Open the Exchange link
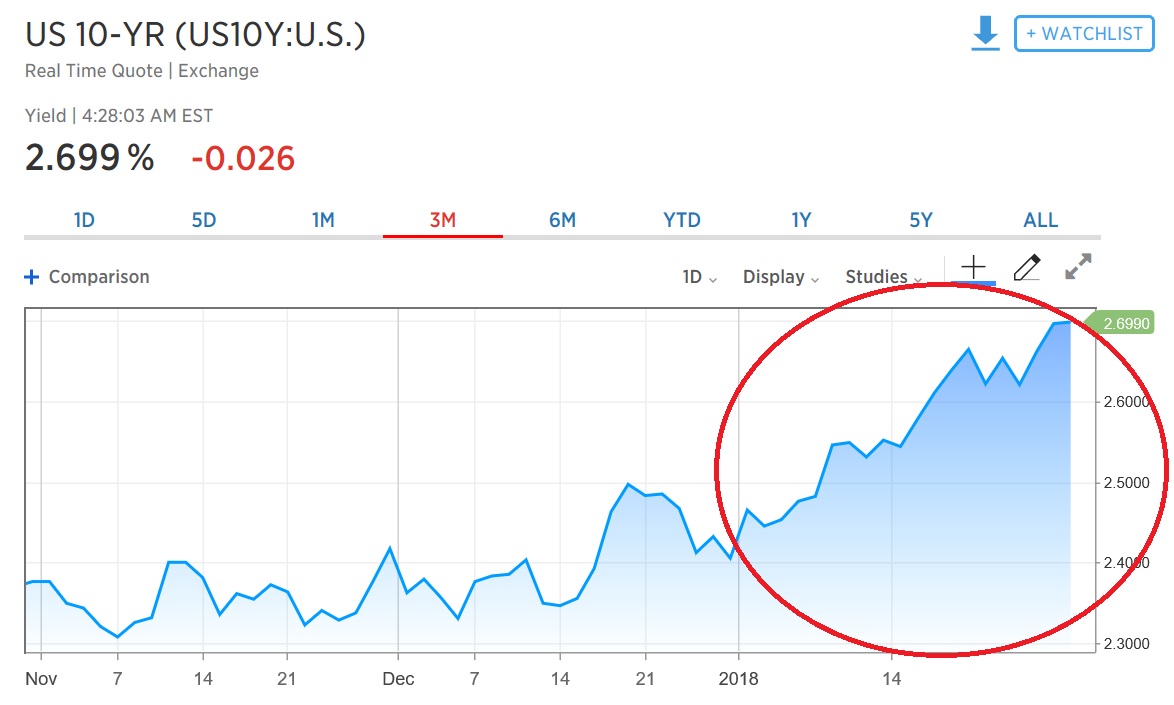The image size is (1174, 705). [x=219, y=70]
